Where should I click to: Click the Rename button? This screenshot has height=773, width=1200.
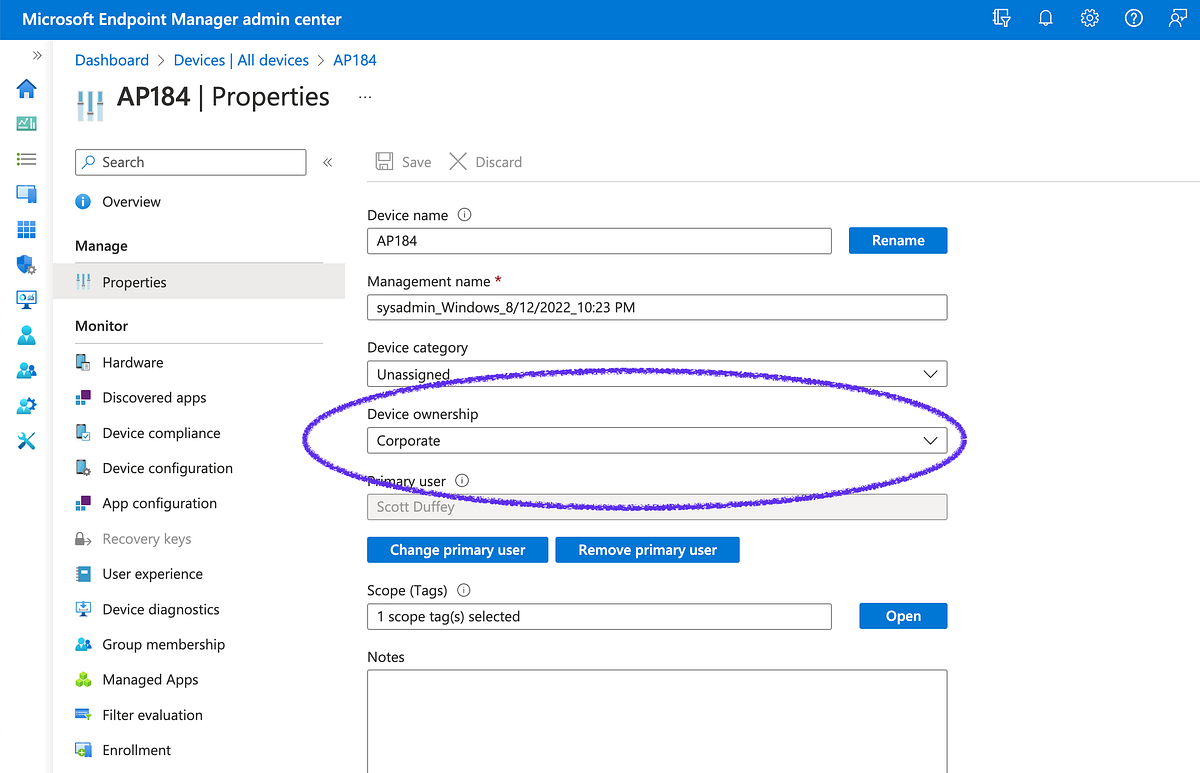click(x=897, y=240)
